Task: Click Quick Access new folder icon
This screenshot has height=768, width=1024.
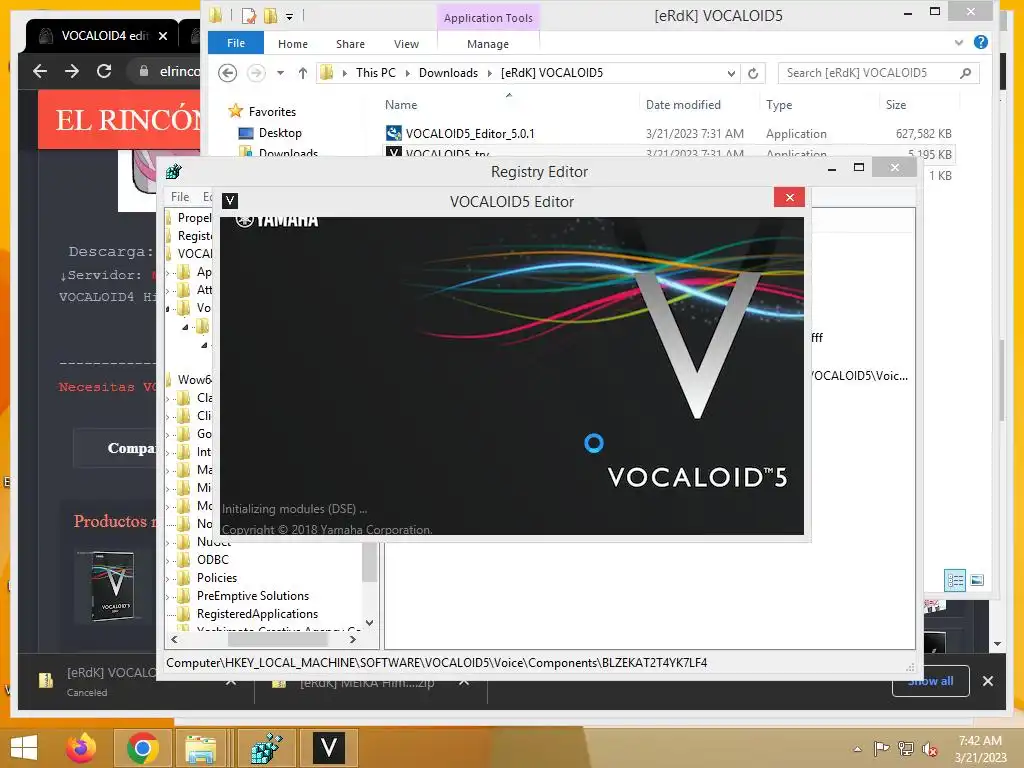Action: click(270, 16)
